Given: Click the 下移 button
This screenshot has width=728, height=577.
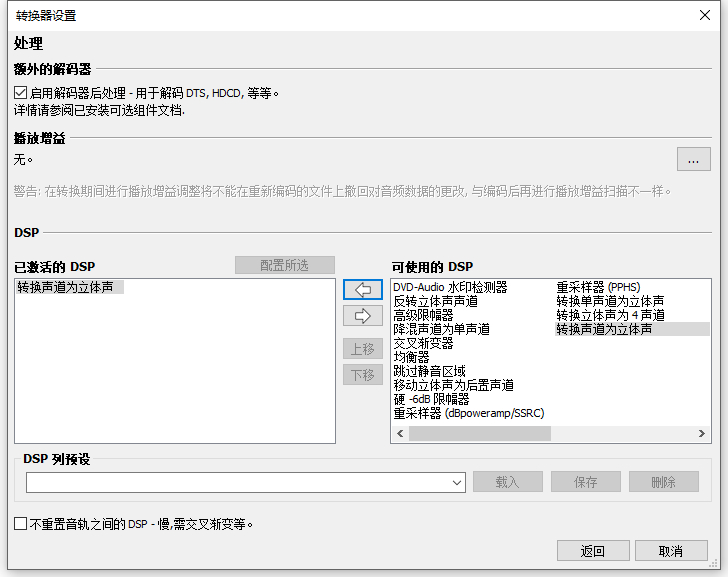Looking at the screenshot, I should pyautogui.click(x=363, y=375).
